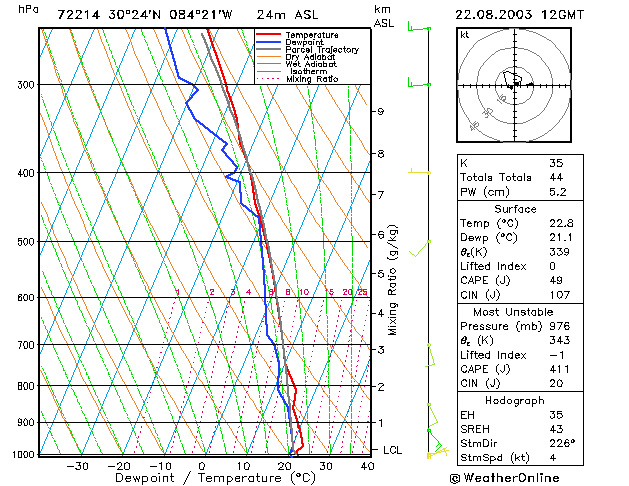Click the Surface CIN value '107'

click(560, 295)
